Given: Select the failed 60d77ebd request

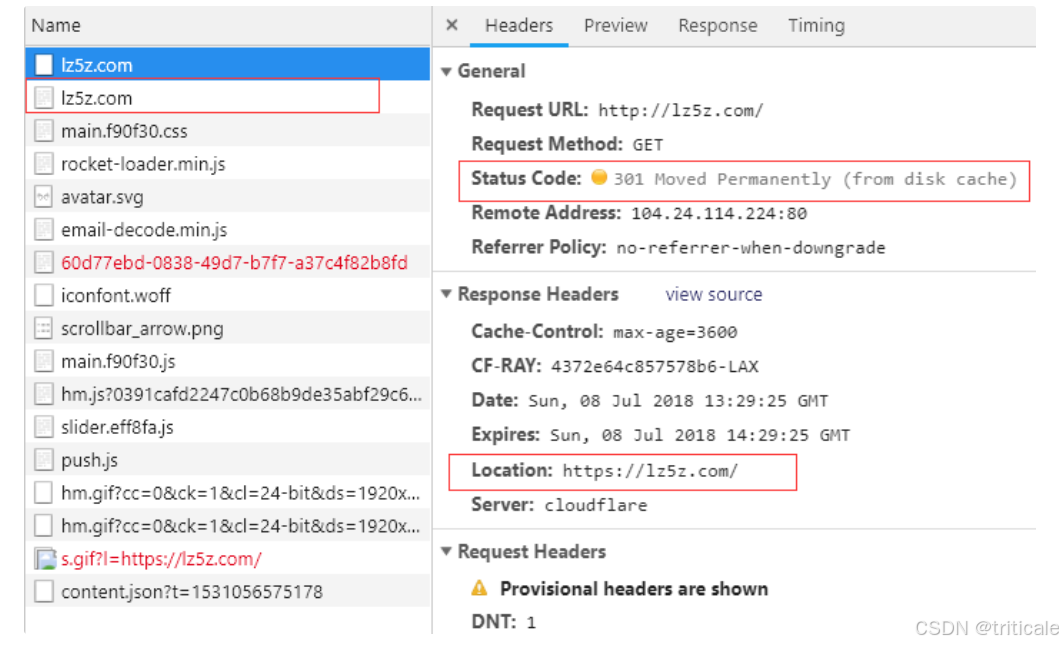Looking at the screenshot, I should coord(228,262).
